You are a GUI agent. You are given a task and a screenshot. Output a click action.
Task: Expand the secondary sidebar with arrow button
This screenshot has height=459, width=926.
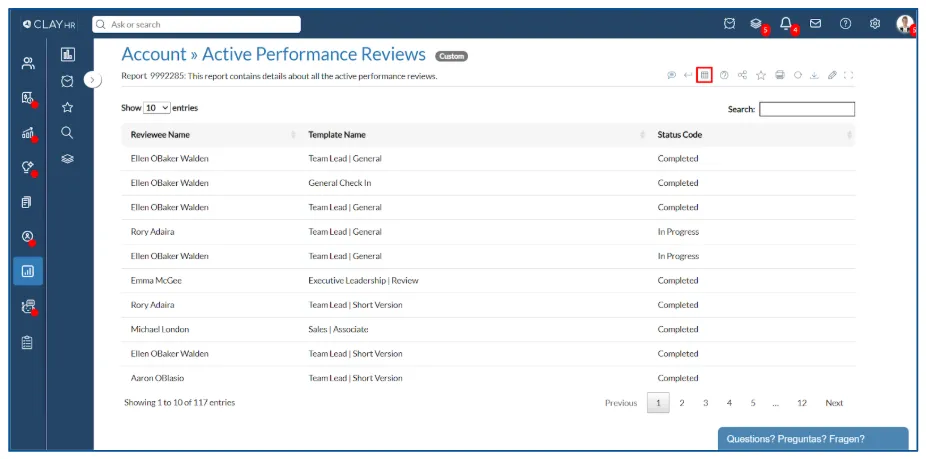93,79
